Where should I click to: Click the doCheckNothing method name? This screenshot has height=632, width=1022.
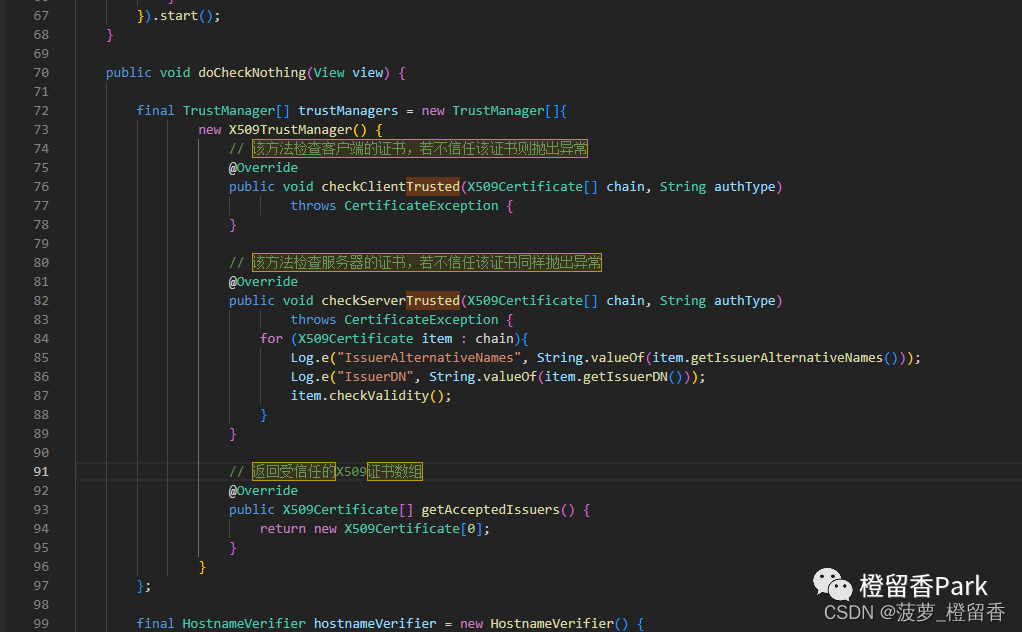click(x=252, y=73)
